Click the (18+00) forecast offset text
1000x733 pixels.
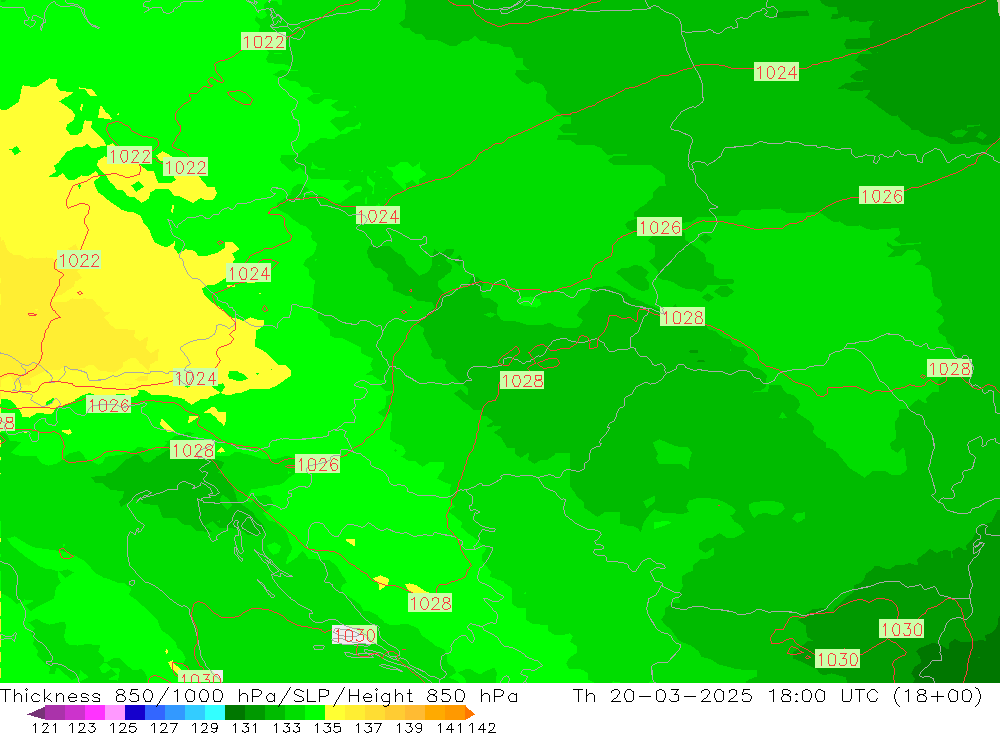click(x=937, y=695)
